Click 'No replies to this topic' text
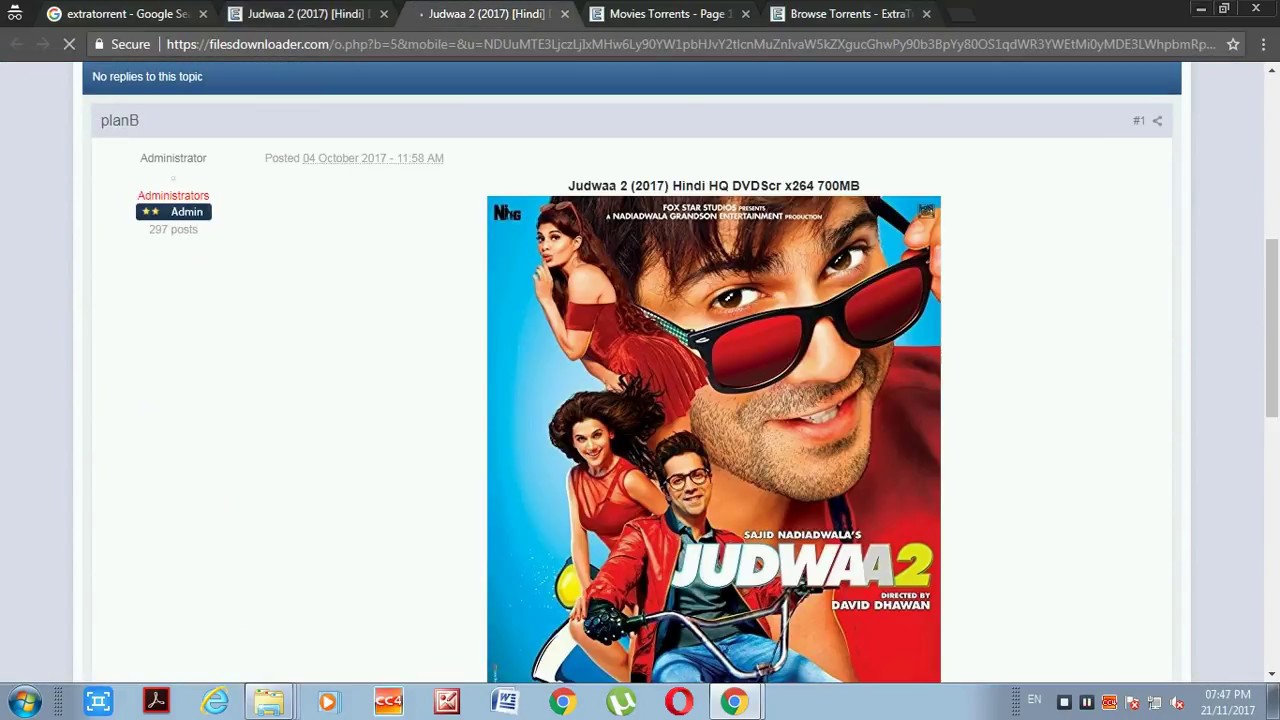The image size is (1280, 720). tap(147, 77)
